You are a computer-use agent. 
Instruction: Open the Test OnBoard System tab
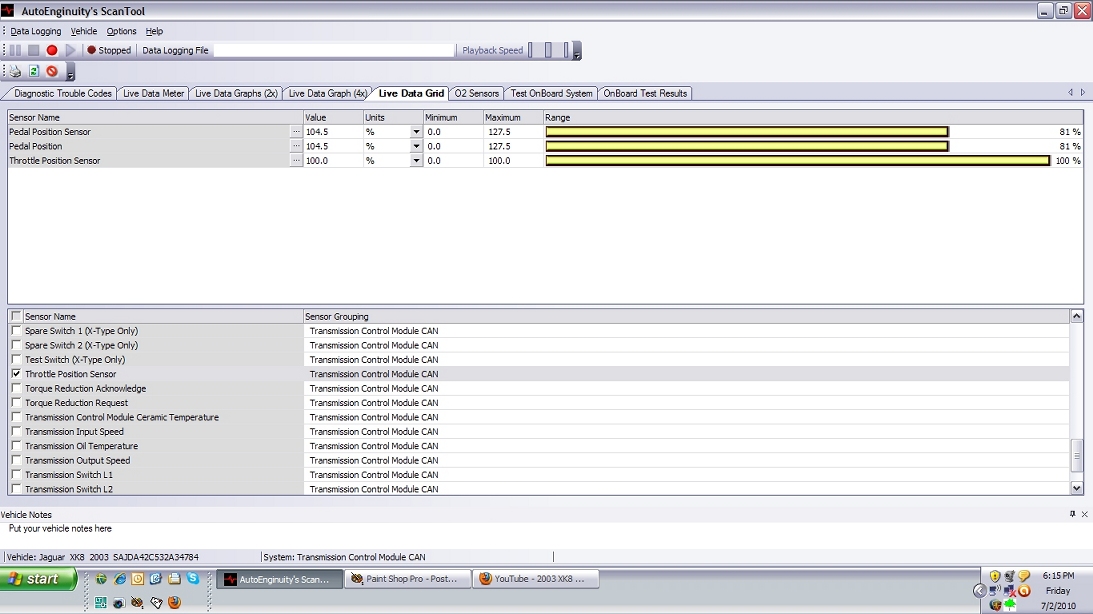click(551, 93)
